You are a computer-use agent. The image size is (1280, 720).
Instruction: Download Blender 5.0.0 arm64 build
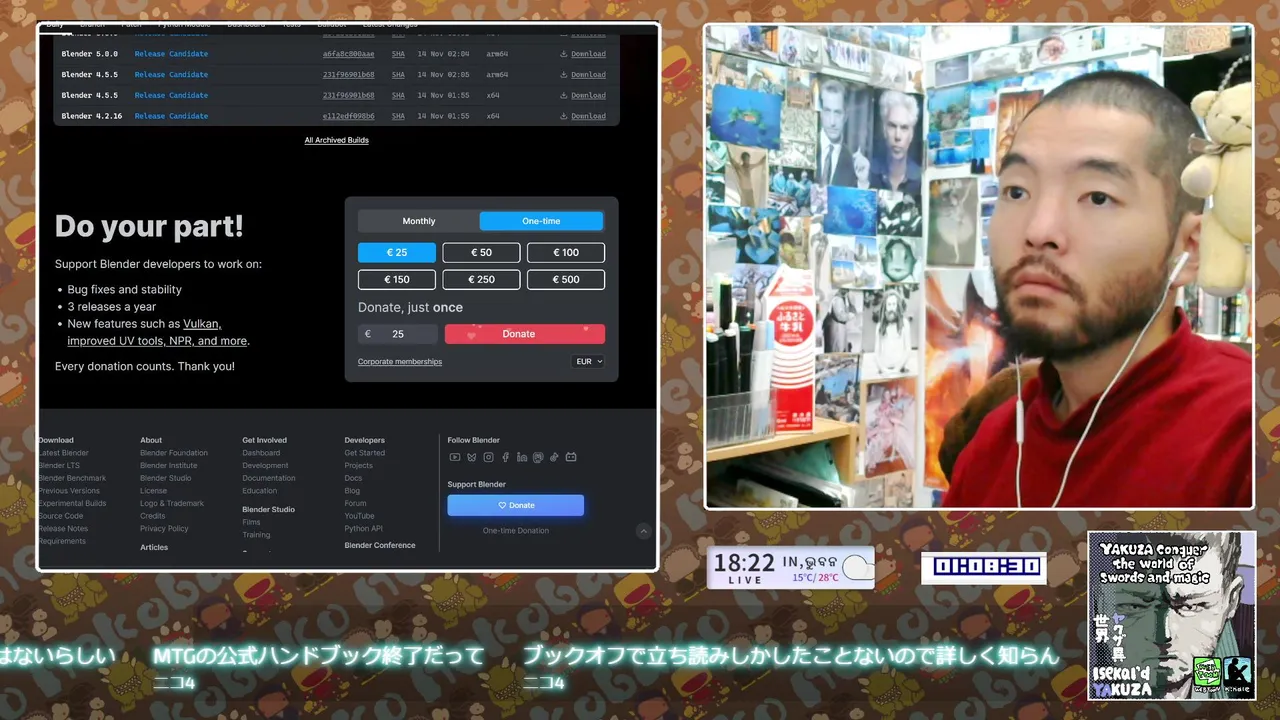[583, 54]
